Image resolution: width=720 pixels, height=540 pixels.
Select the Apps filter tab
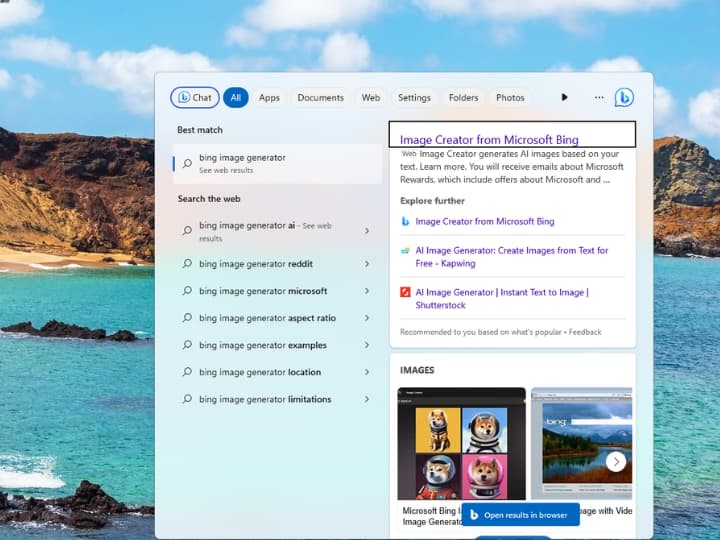click(269, 98)
